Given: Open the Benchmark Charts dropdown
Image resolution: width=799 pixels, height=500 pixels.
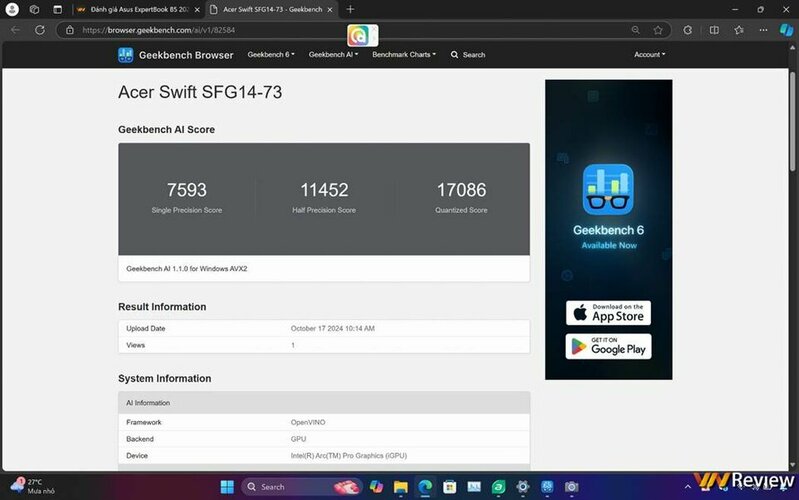Looking at the screenshot, I should (404, 55).
